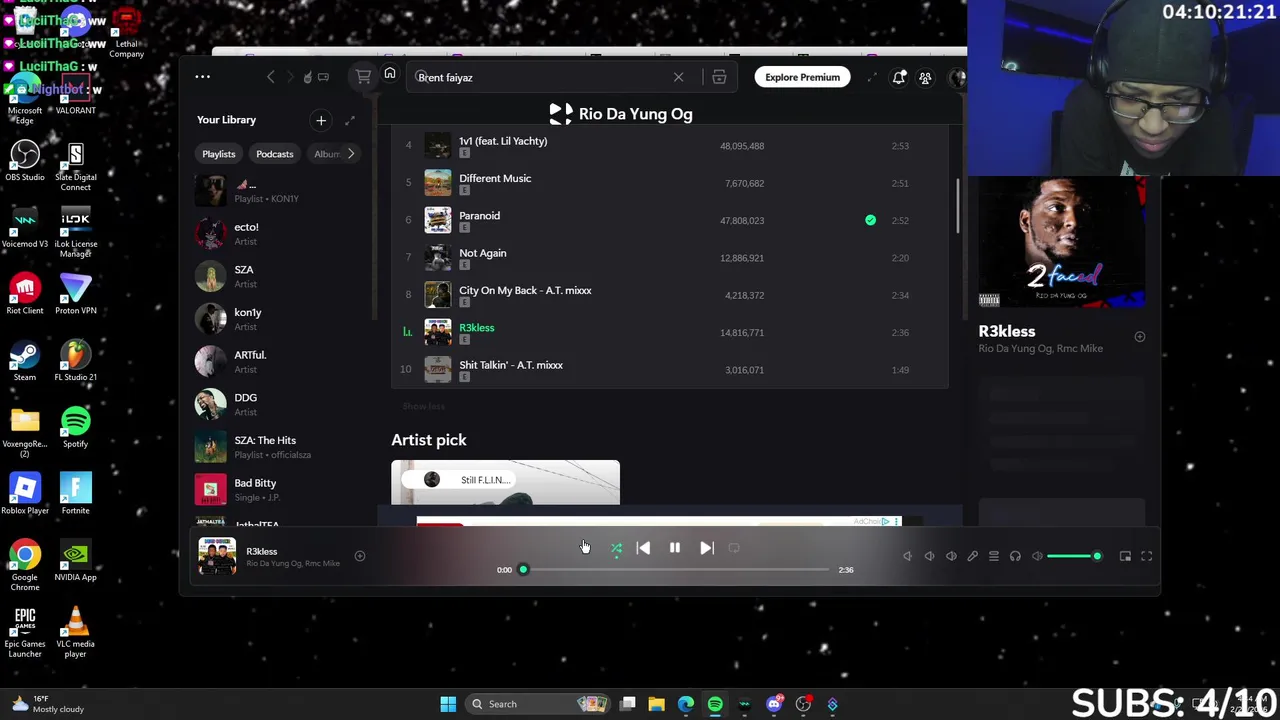Open the R3kless title in now playing panel
This screenshot has width=1280, height=720.
tap(1007, 331)
